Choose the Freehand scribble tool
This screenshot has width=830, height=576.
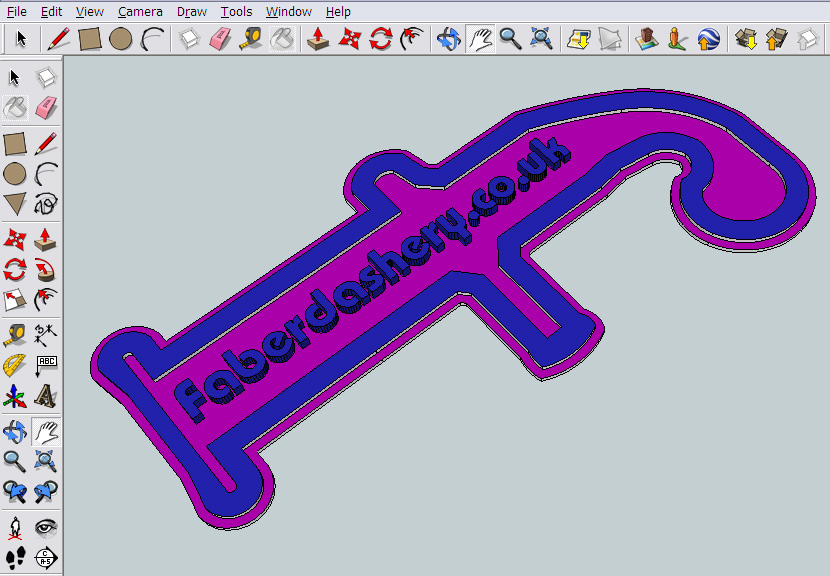click(x=46, y=204)
